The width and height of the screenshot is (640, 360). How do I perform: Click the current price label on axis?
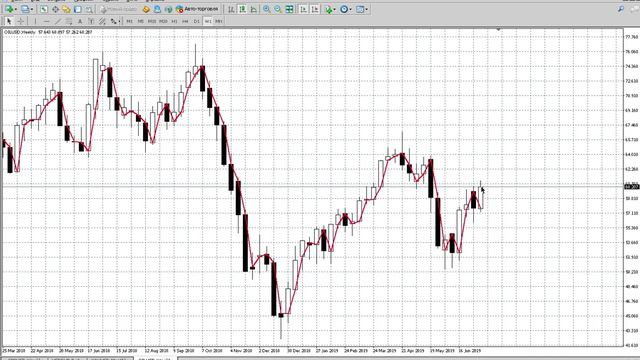(x=632, y=187)
